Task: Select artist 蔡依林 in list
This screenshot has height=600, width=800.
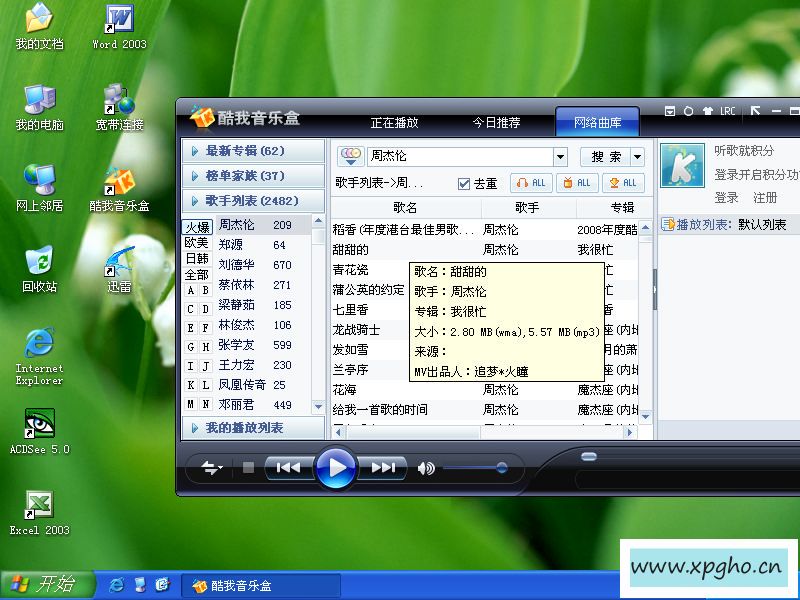Action: click(x=262, y=285)
